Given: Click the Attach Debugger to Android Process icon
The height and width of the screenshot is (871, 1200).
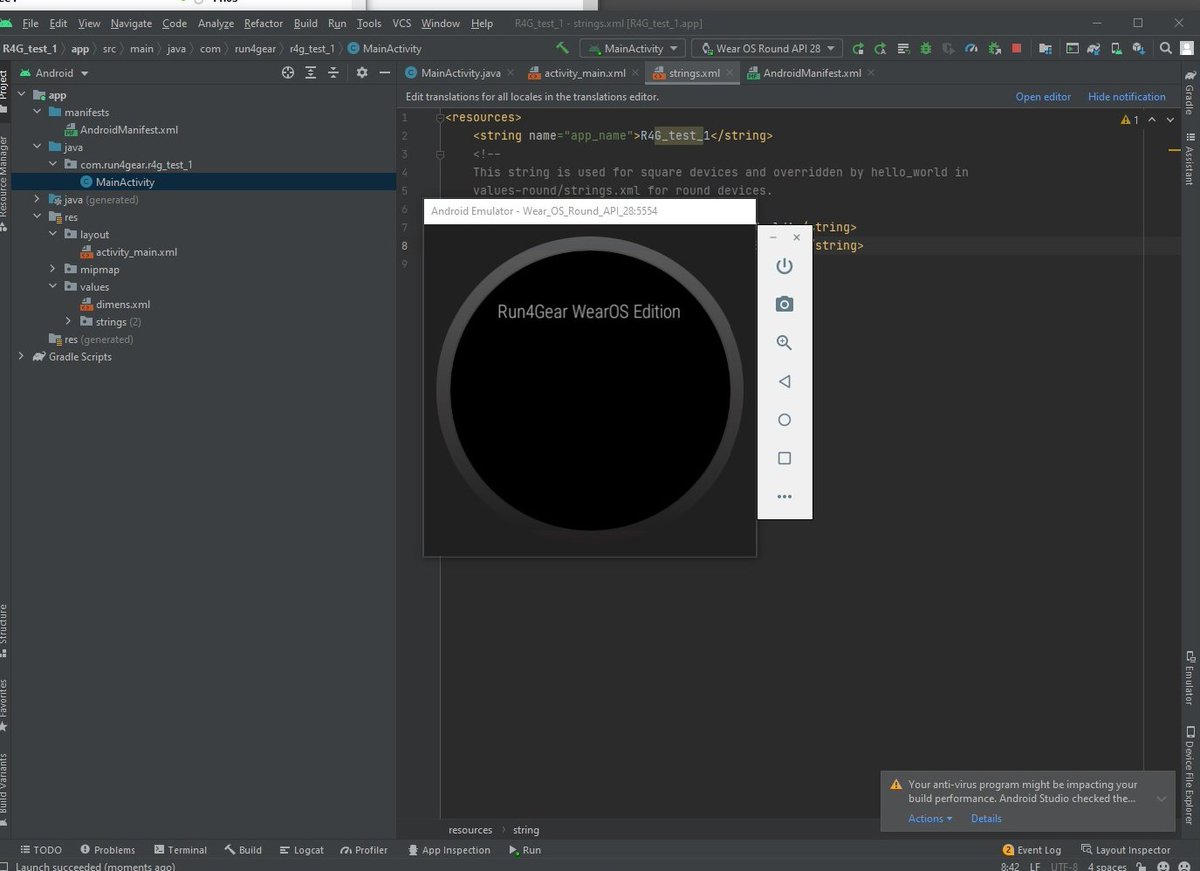Looking at the screenshot, I should pos(994,48).
